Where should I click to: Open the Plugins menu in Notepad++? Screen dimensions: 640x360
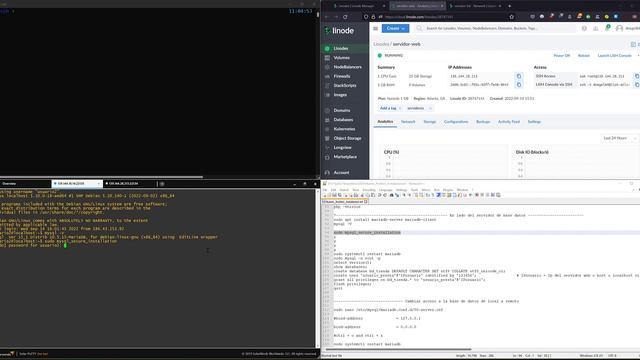448,190
